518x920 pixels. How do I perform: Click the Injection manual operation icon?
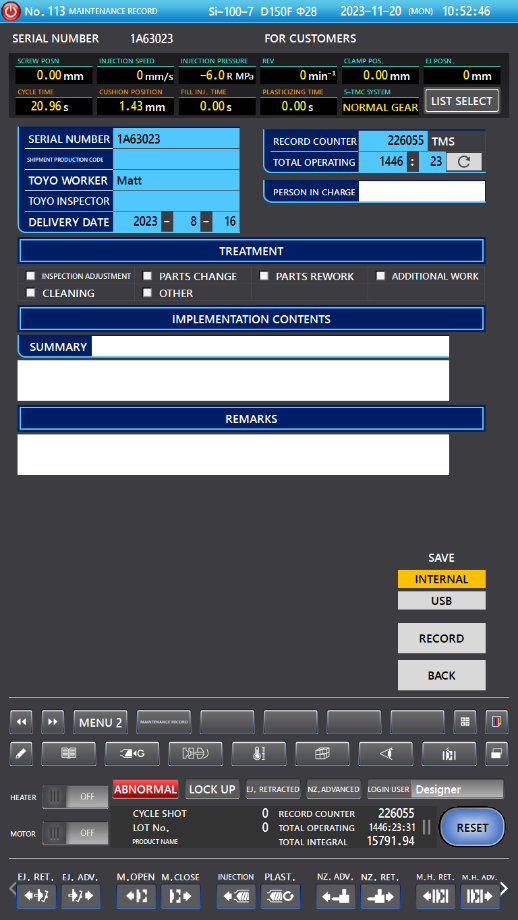[236, 897]
